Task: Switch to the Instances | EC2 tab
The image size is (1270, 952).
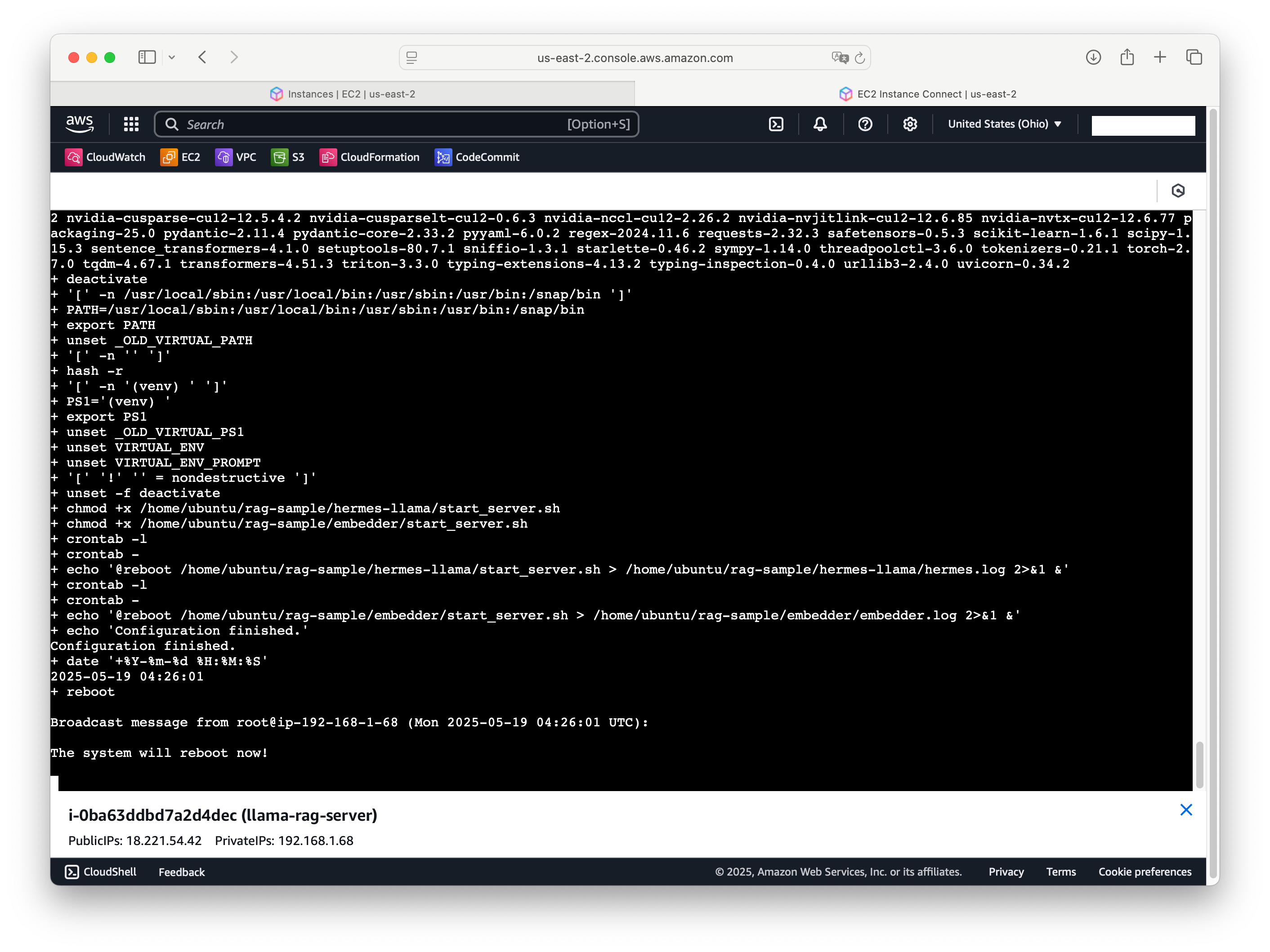Action: 343,93
